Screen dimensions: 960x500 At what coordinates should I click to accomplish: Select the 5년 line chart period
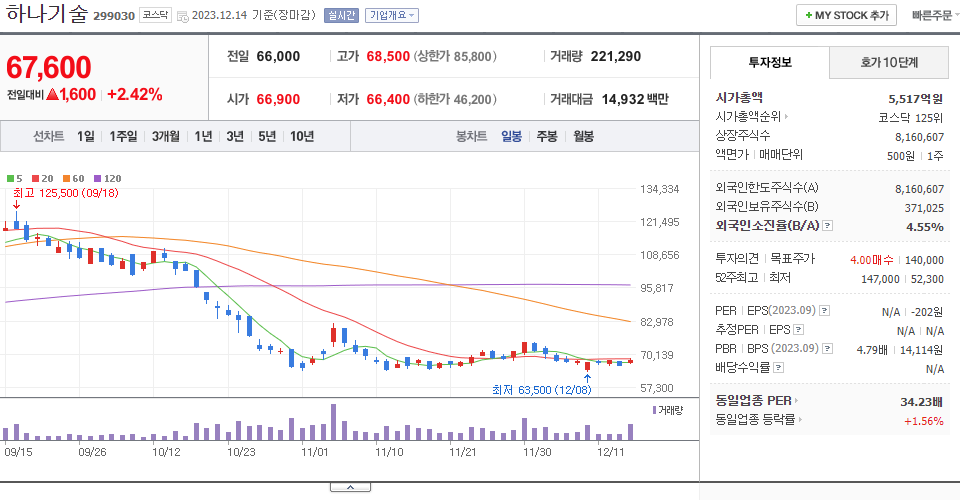point(267,136)
